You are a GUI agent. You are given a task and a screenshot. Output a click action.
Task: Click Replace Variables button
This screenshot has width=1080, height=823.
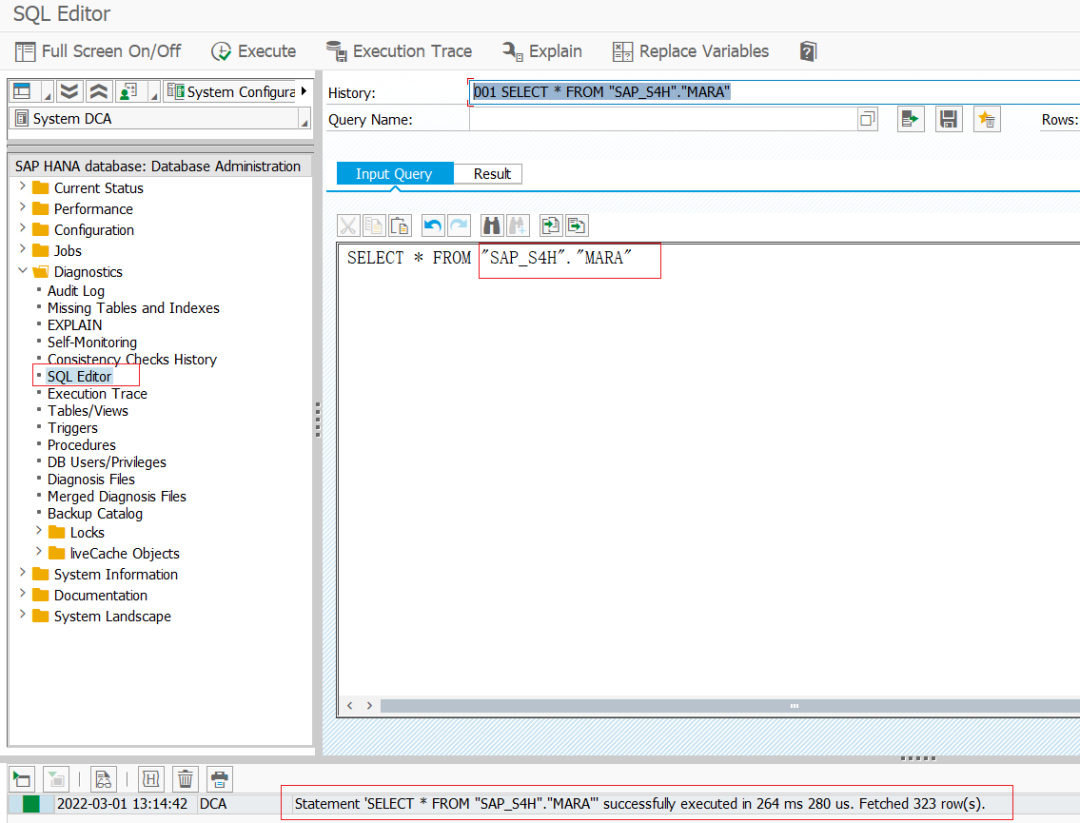pyautogui.click(x=691, y=52)
